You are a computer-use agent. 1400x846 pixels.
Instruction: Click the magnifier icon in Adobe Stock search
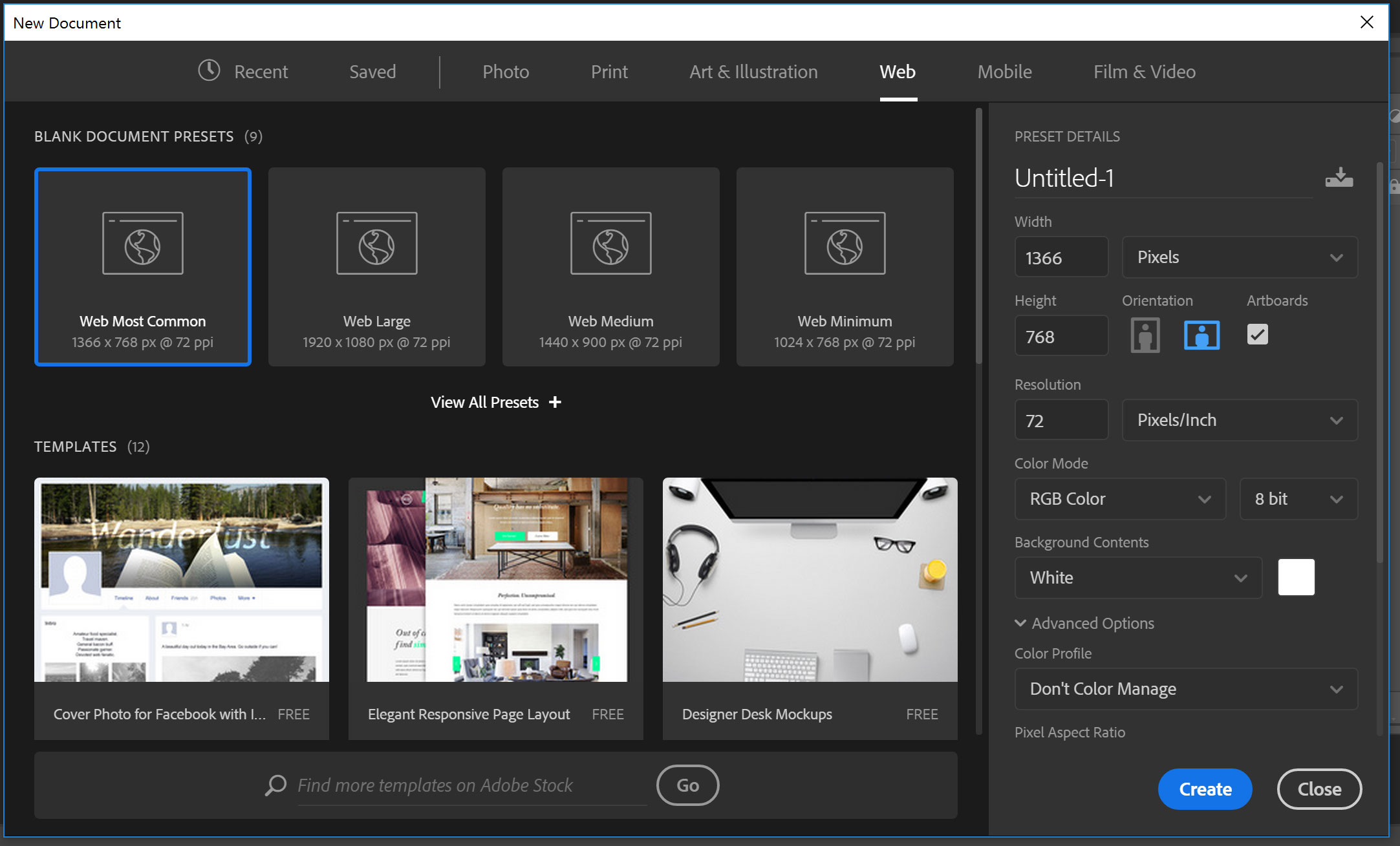tap(275, 785)
